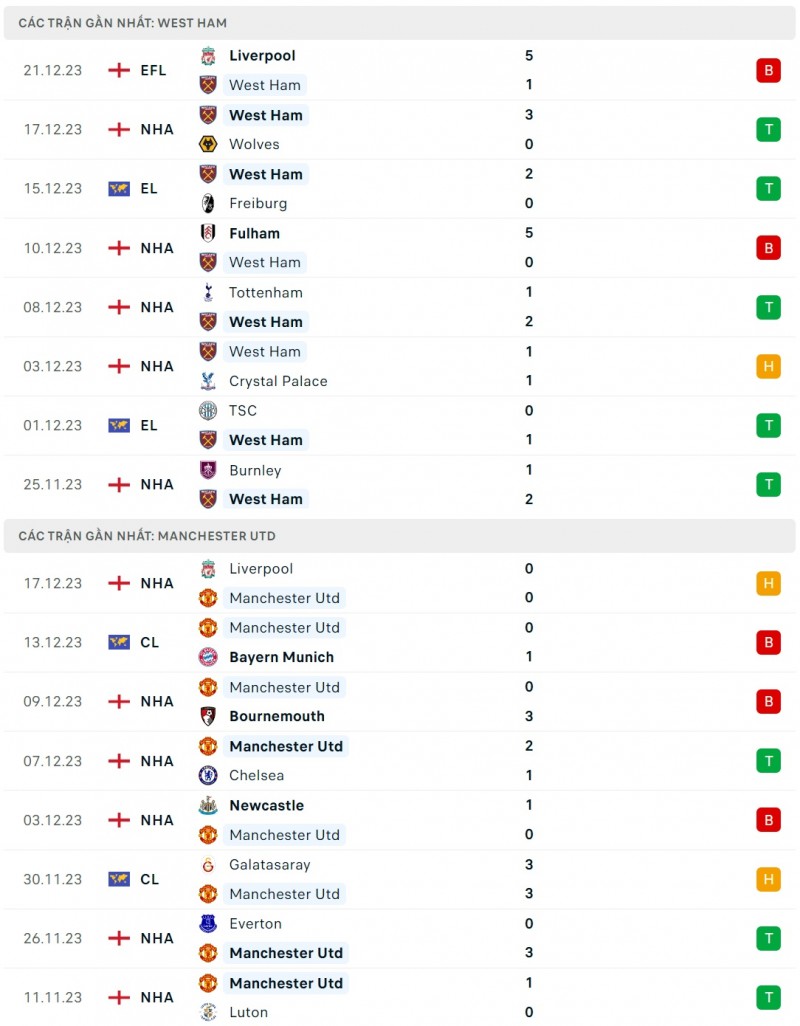Viewport: 800px width, 1026px height.
Task: Click the Crystal Palace crest
Action: (x=208, y=381)
